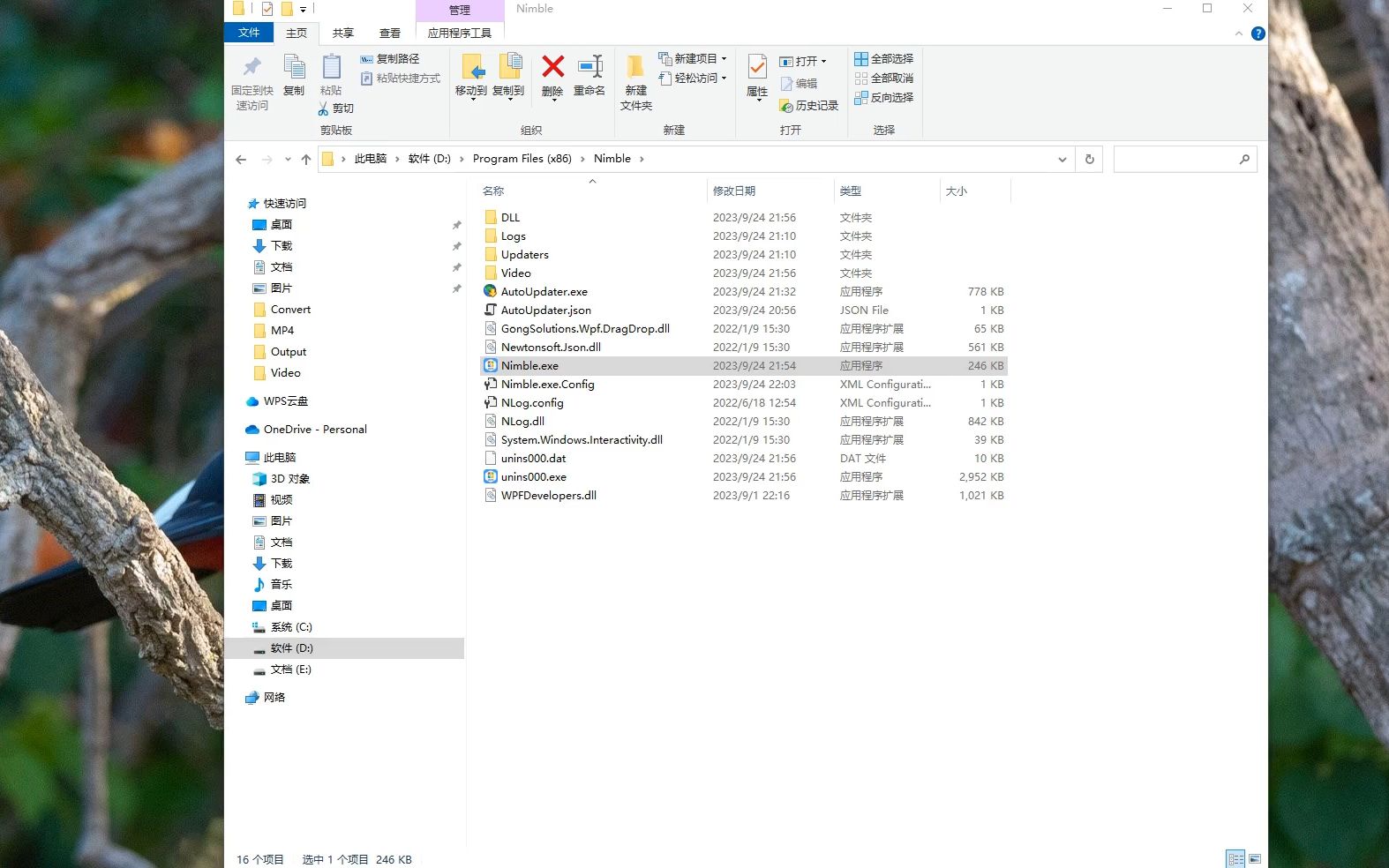Open the File tab
This screenshot has width=1389, height=868.
tap(249, 33)
